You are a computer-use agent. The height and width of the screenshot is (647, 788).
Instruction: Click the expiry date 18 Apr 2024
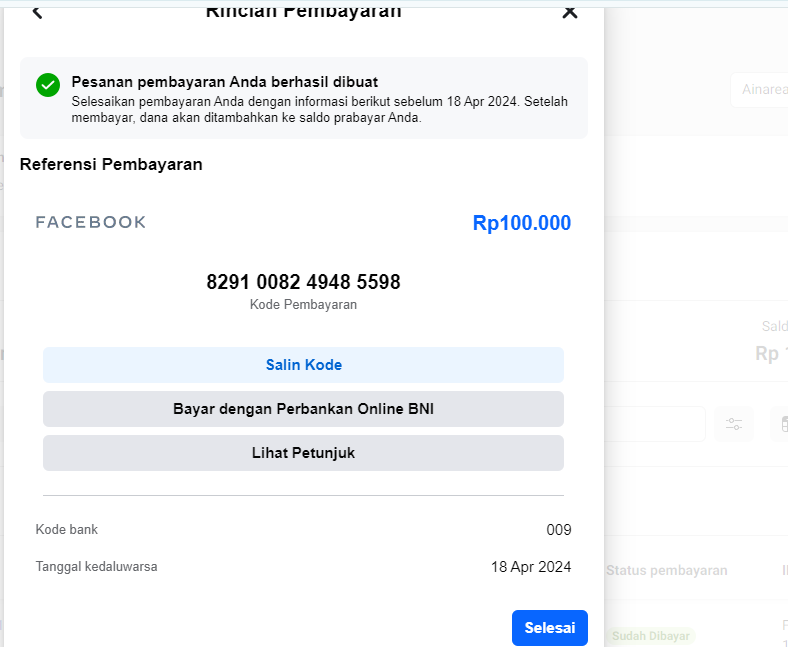[x=531, y=567]
